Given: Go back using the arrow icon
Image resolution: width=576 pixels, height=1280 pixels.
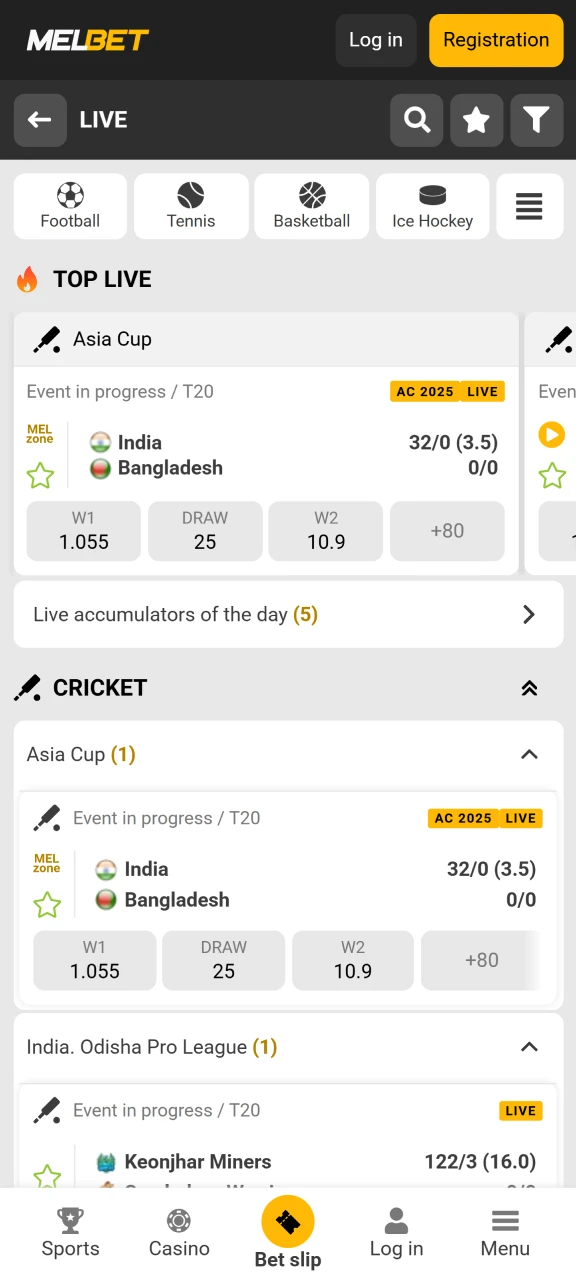Looking at the screenshot, I should pos(40,120).
